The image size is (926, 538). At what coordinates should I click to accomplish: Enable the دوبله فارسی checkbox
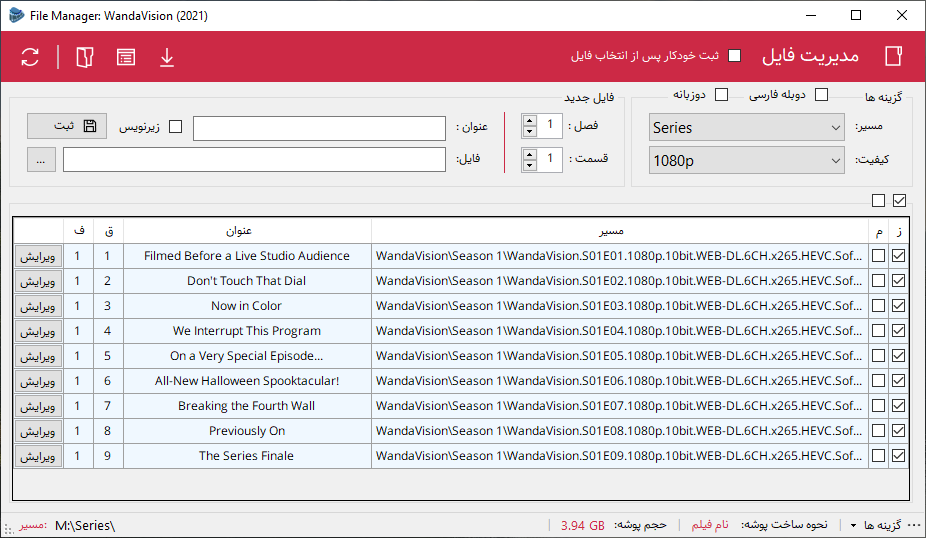click(x=821, y=94)
